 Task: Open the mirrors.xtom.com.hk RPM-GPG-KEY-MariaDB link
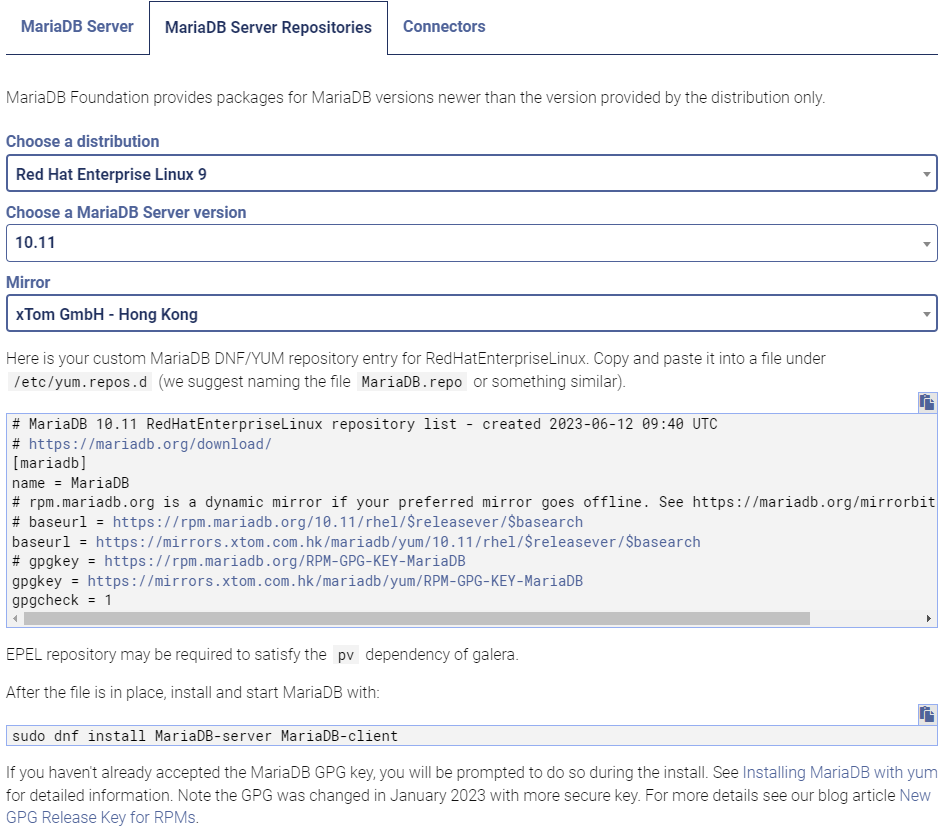click(335, 581)
